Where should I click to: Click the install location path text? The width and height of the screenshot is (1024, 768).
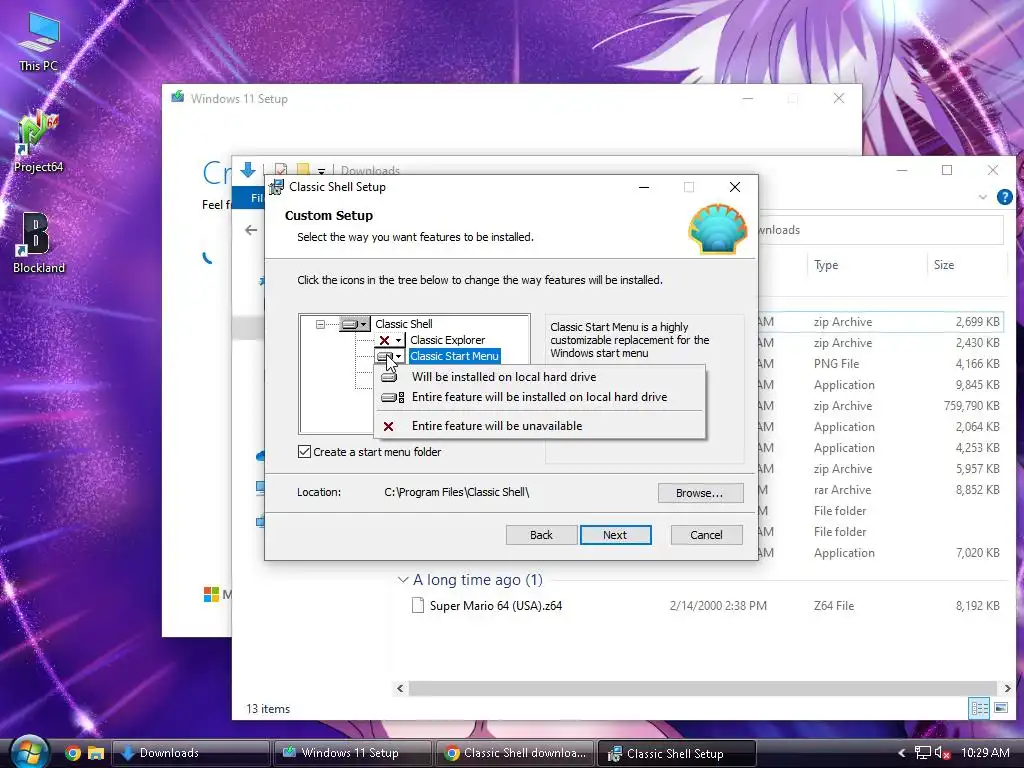tap(456, 492)
